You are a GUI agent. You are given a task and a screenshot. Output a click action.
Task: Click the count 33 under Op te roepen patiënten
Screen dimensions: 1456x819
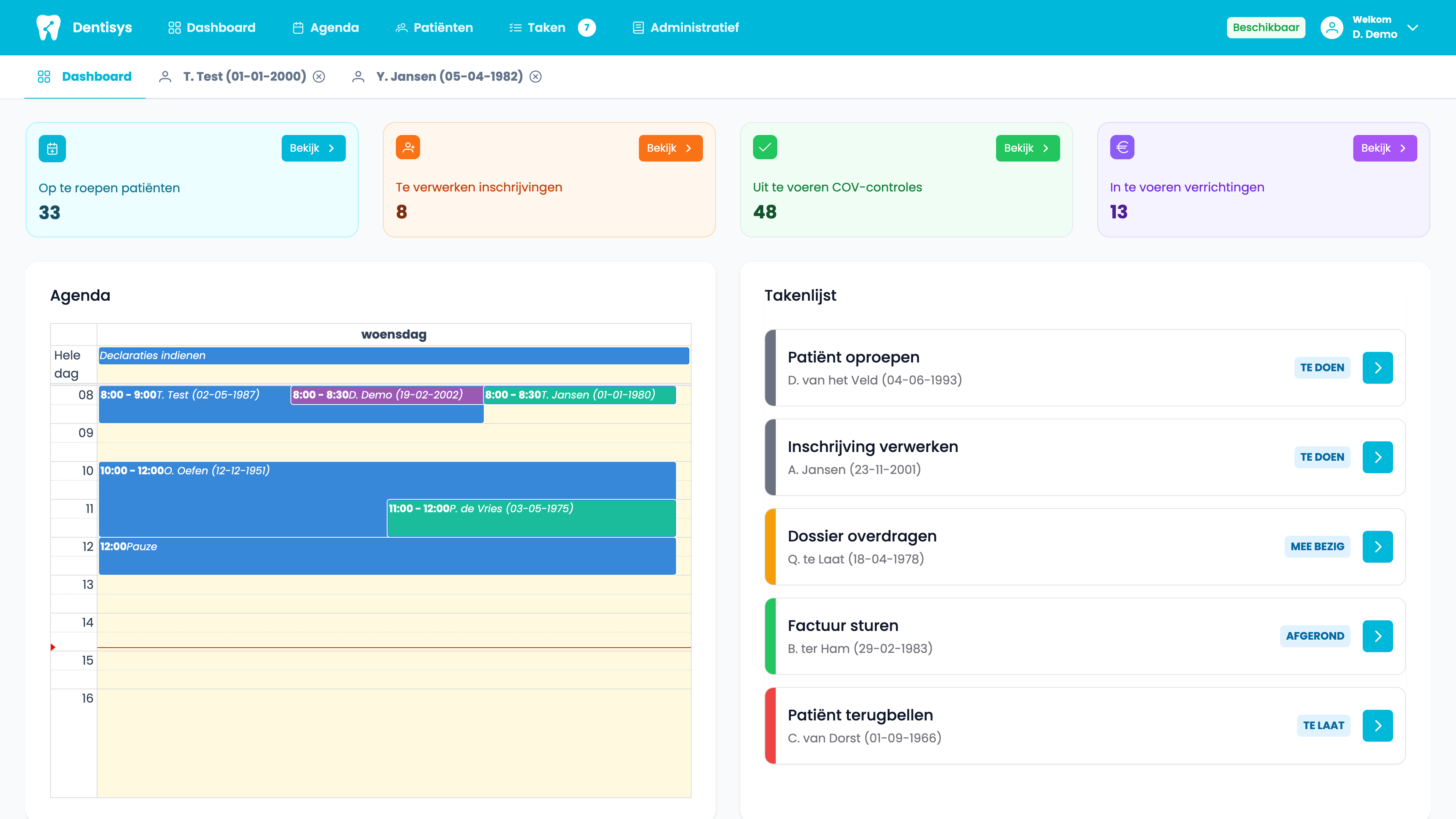coord(49,212)
